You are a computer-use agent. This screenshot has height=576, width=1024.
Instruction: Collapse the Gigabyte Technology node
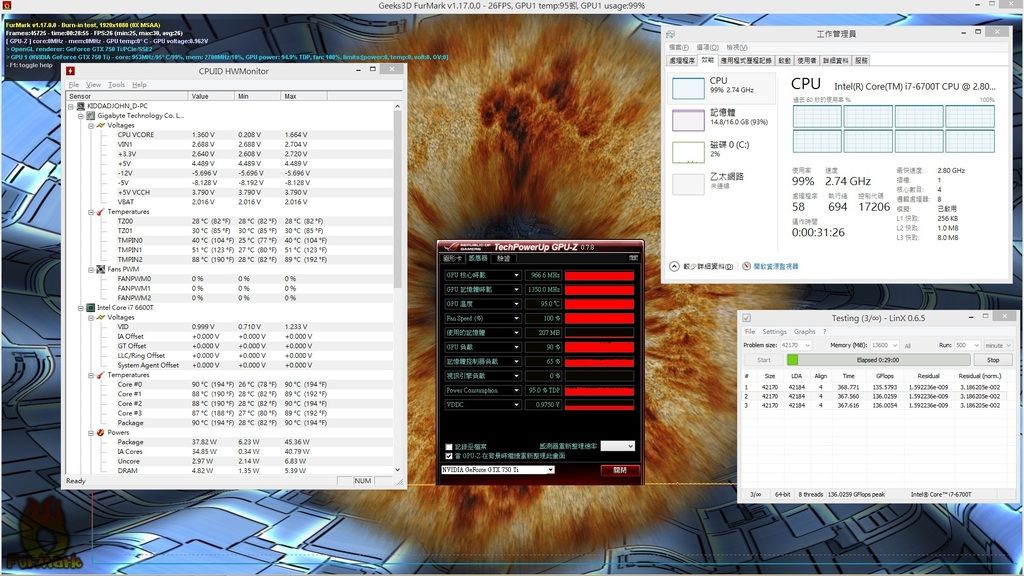(81, 116)
